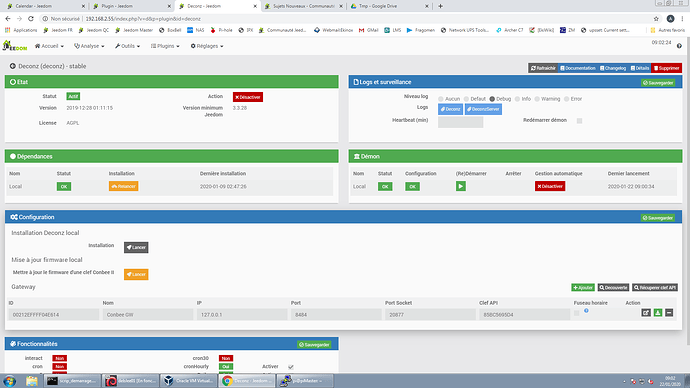Tick the Redémarrer démon checkbox

point(580,121)
